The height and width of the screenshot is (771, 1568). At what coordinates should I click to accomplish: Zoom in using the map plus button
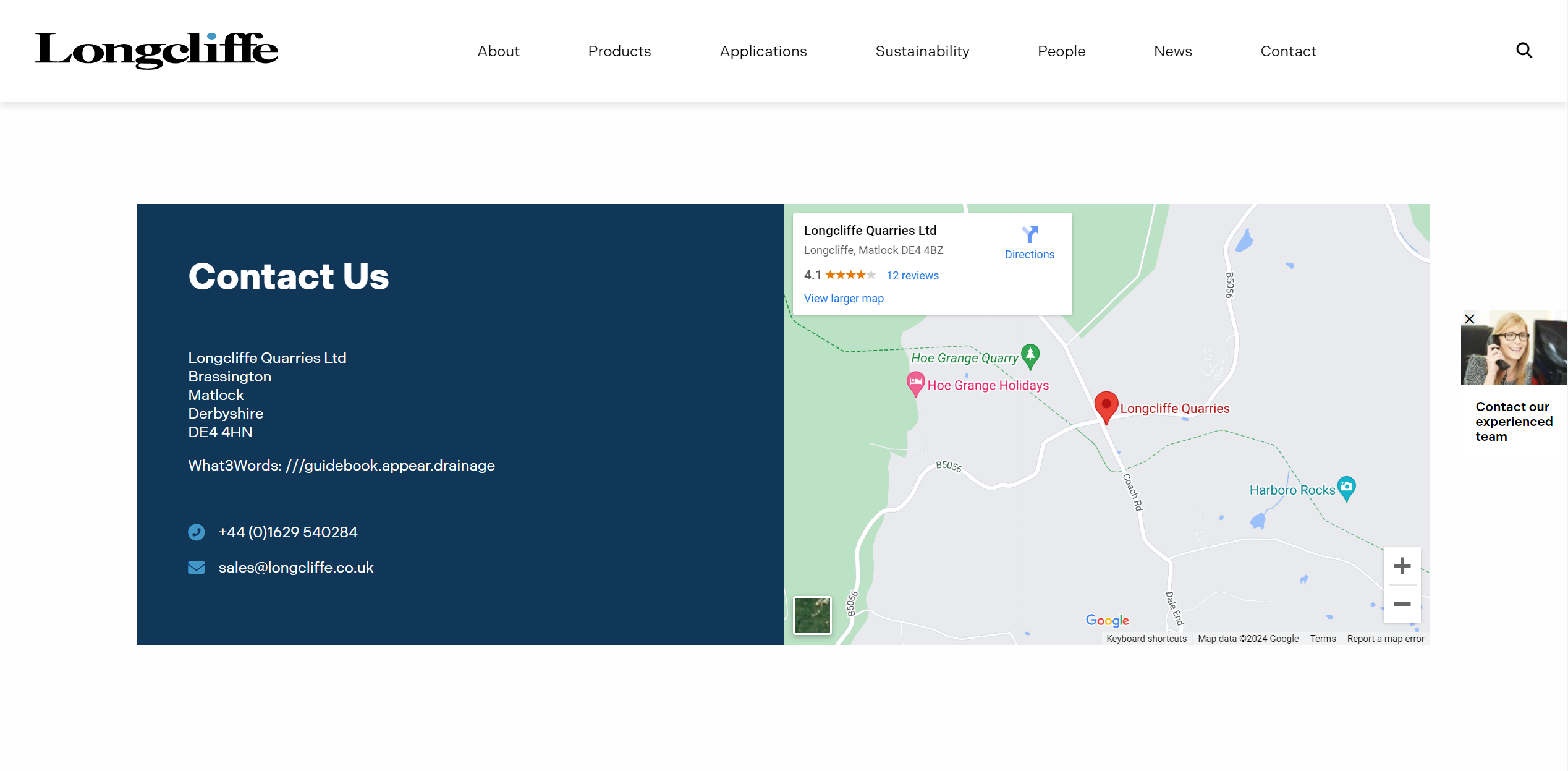pyautogui.click(x=1402, y=564)
